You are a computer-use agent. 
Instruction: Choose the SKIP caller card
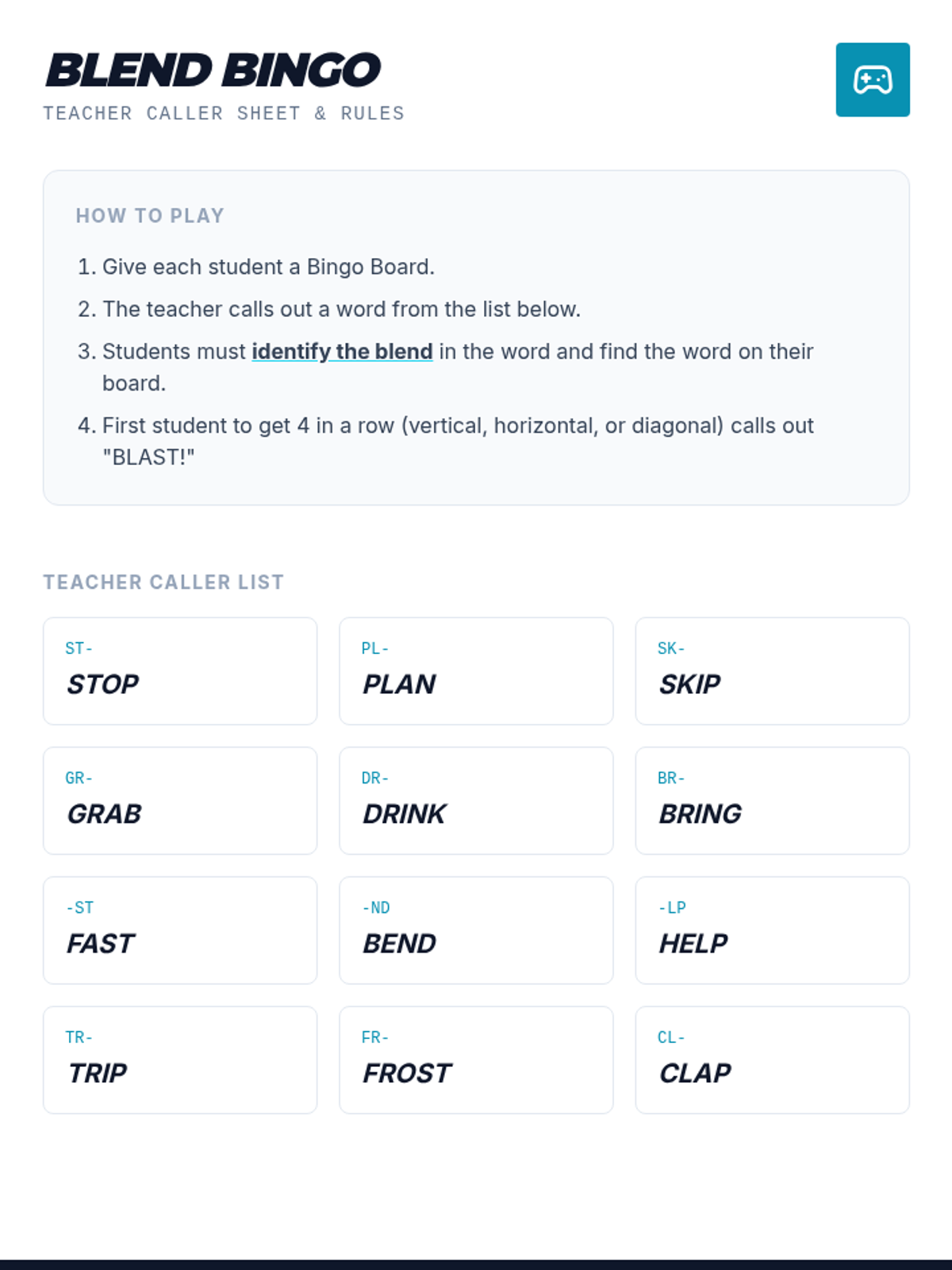(772, 672)
